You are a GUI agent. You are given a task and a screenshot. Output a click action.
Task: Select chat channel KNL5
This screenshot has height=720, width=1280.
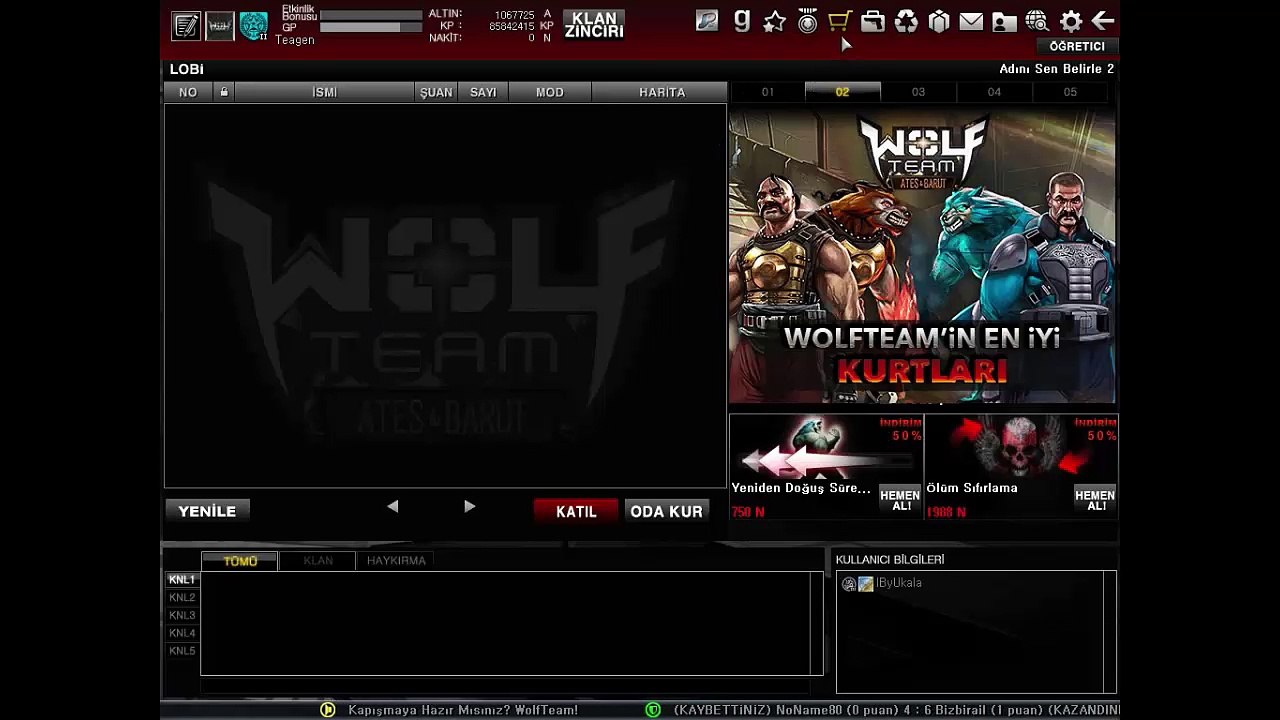[x=182, y=652]
